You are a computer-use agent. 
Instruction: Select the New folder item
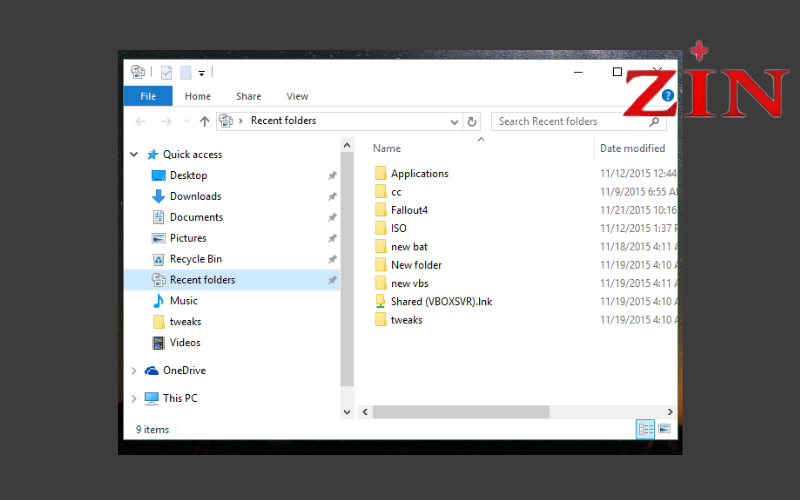point(416,265)
